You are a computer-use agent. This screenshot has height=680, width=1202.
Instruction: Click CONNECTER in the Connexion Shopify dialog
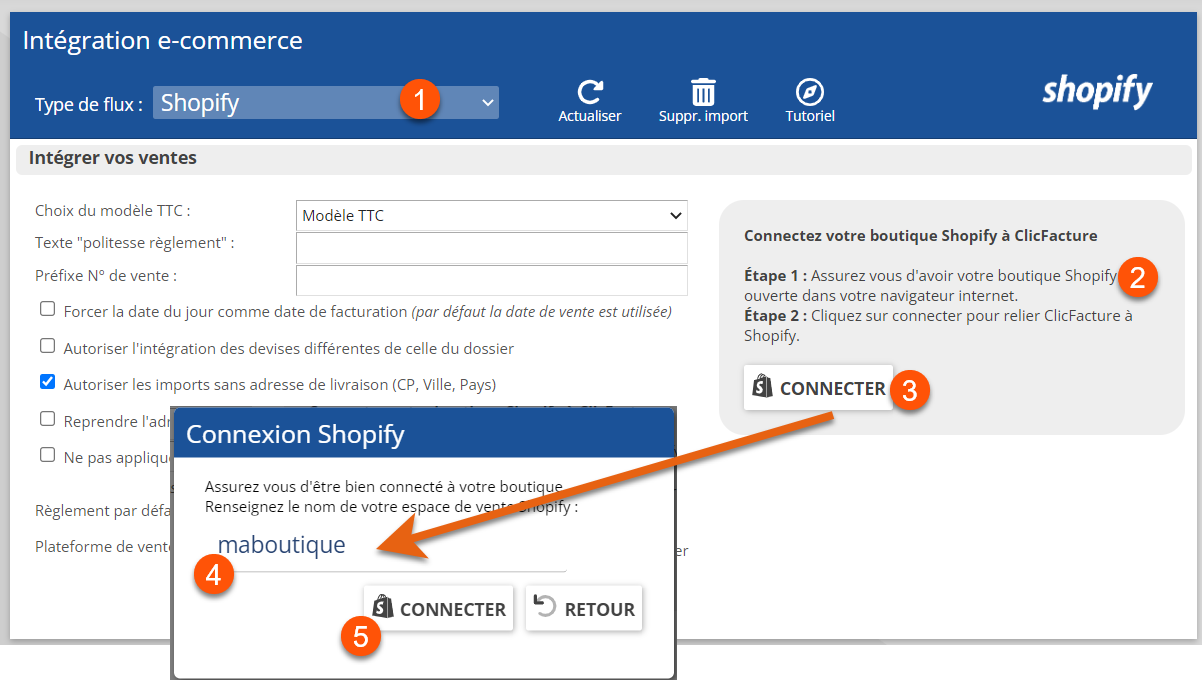point(438,608)
